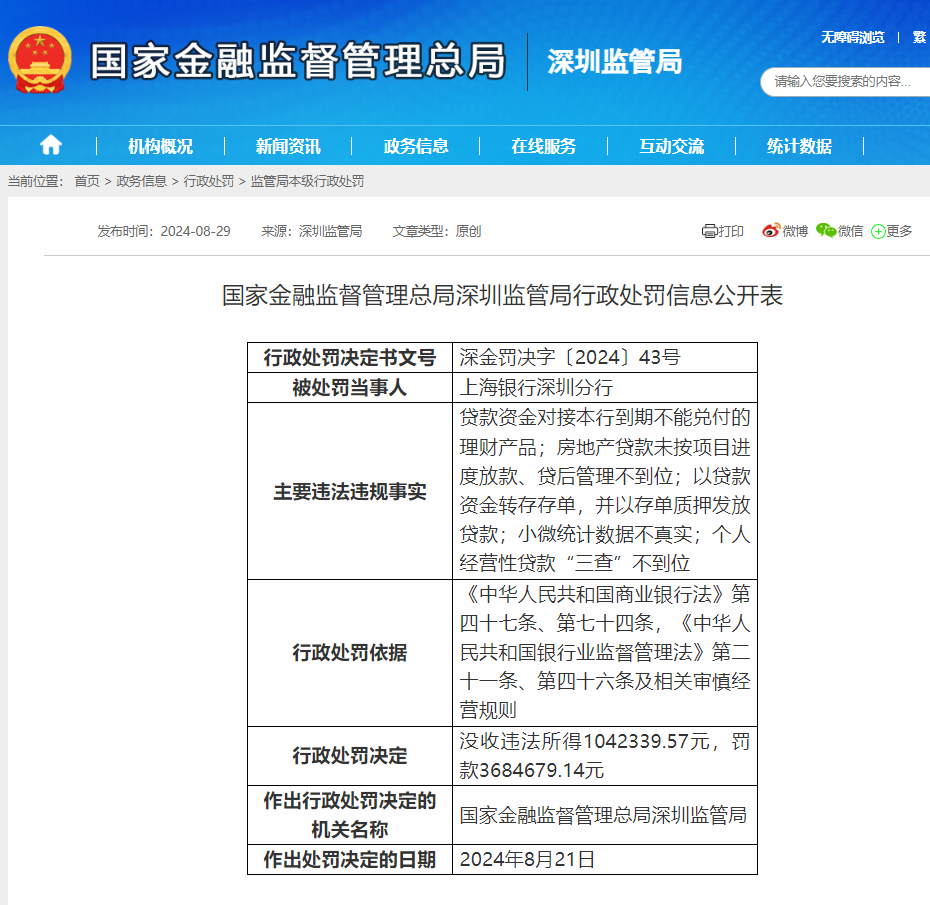This screenshot has height=905, width=930.
Task: Click 更多 share label
Action: [899, 231]
